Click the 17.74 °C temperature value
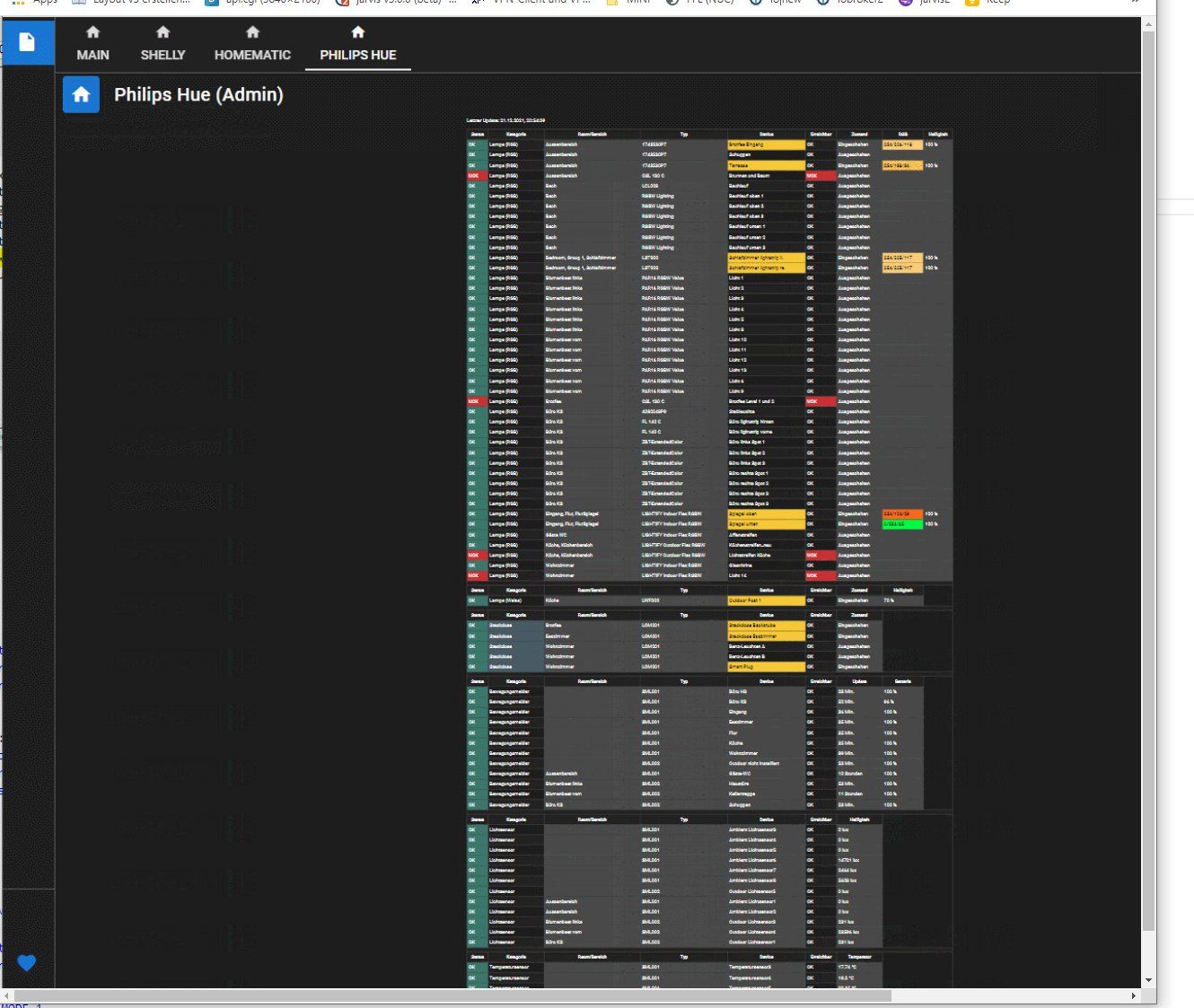Screen dimensions: 1194x1008 point(859,968)
